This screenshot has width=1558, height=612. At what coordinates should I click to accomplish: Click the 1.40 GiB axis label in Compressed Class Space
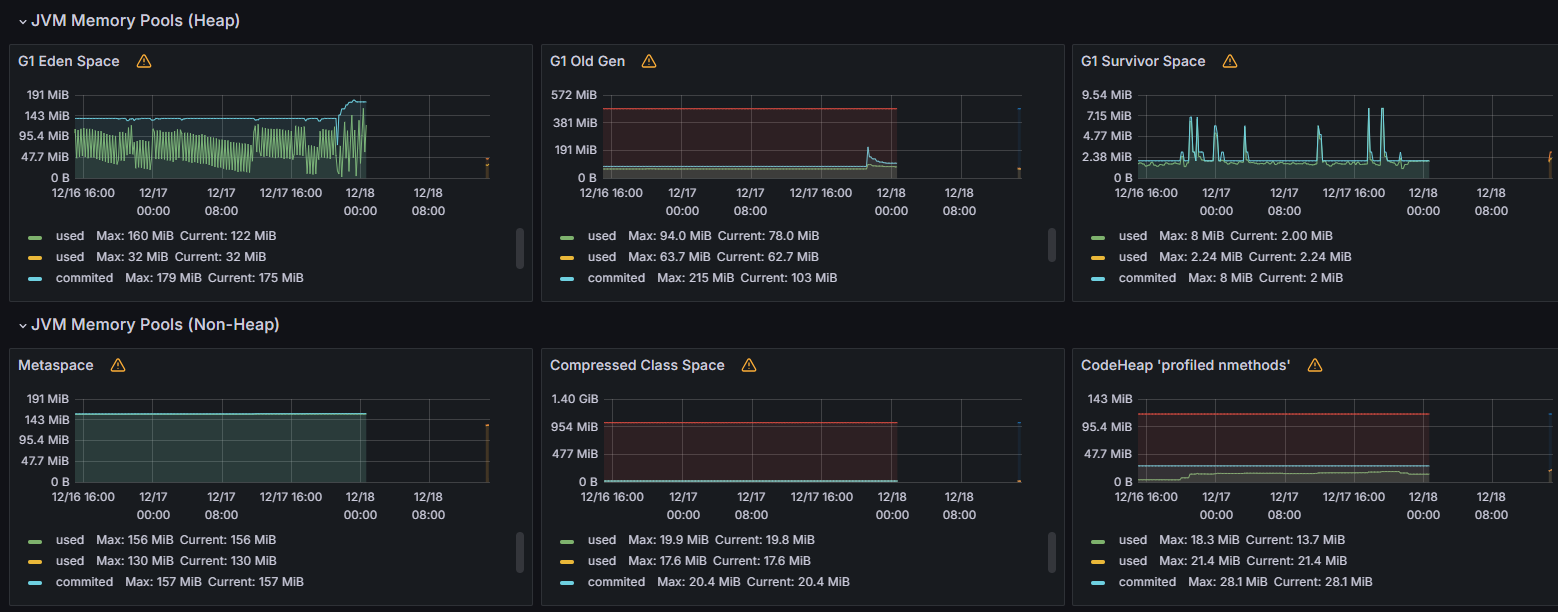click(574, 399)
